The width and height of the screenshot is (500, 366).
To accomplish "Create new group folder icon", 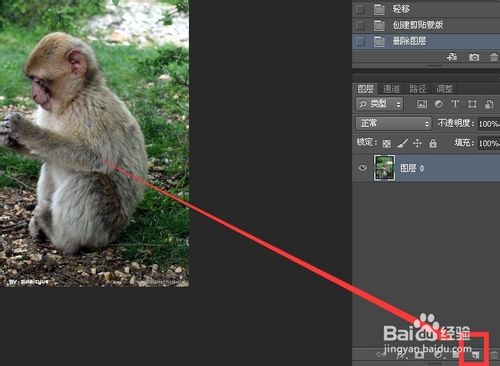I will pyautogui.click(x=456, y=355).
